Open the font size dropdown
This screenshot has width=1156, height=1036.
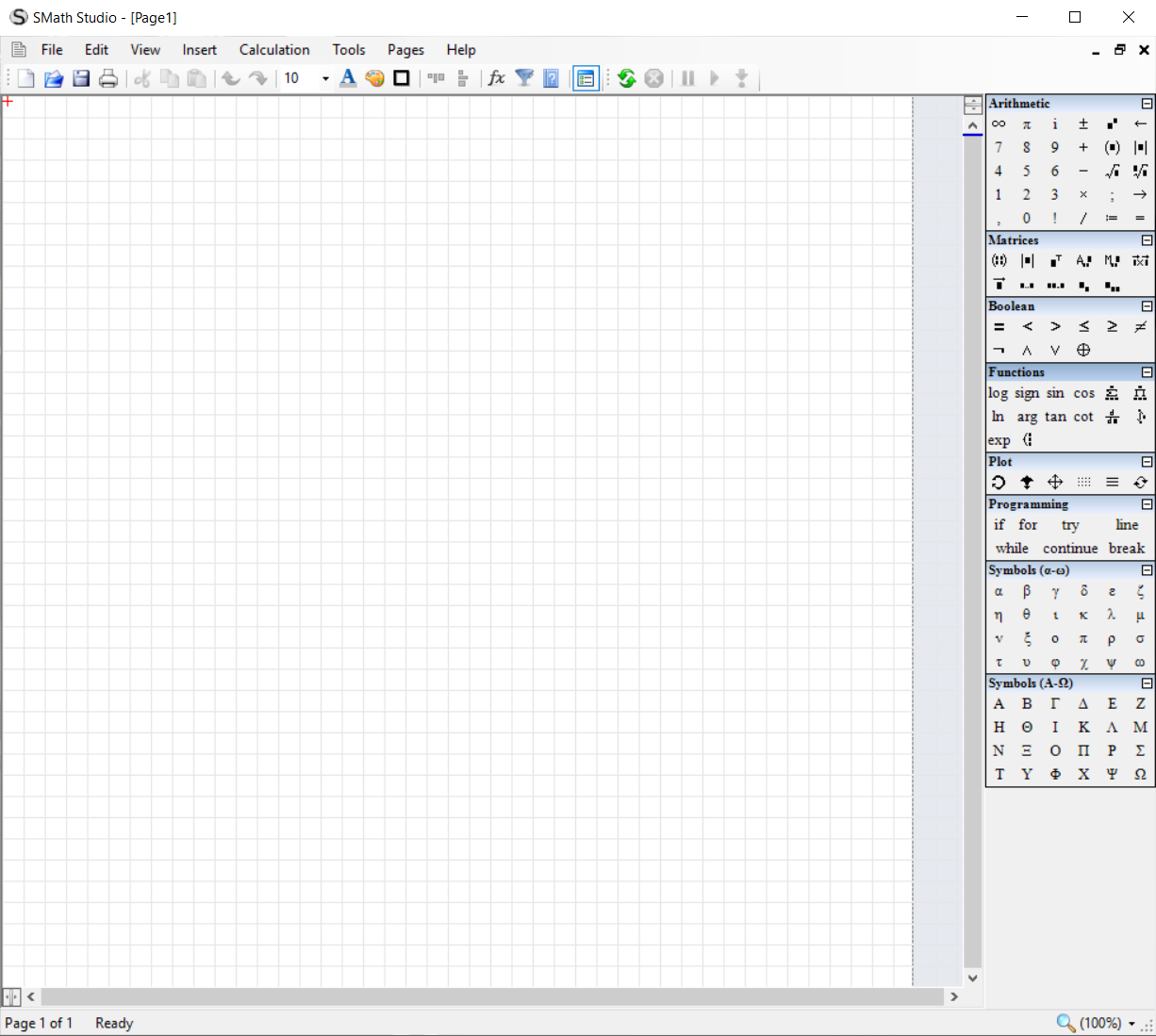point(324,78)
